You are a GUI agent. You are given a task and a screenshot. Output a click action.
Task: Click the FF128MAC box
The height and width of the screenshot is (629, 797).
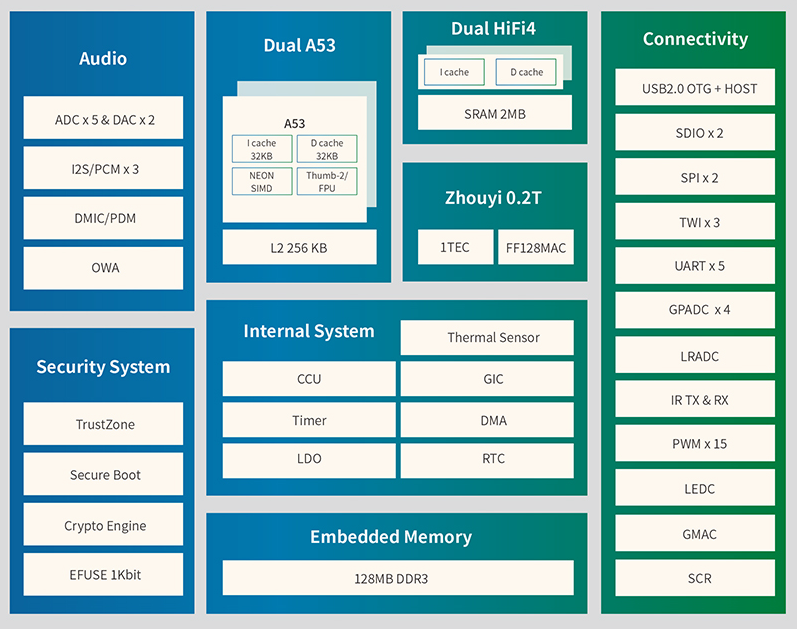[536, 247]
